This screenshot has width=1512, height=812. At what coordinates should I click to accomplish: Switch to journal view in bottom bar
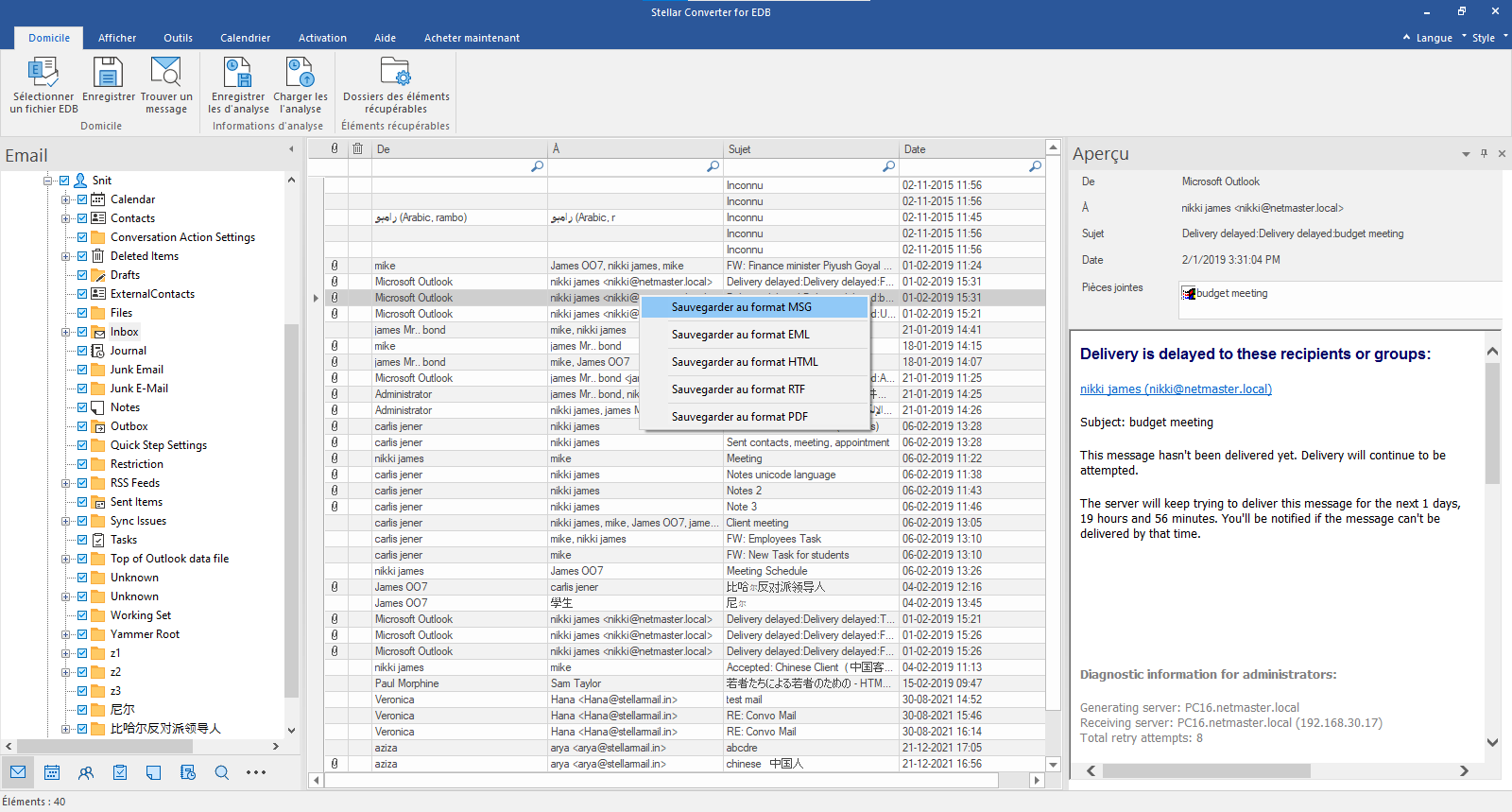coord(188,772)
